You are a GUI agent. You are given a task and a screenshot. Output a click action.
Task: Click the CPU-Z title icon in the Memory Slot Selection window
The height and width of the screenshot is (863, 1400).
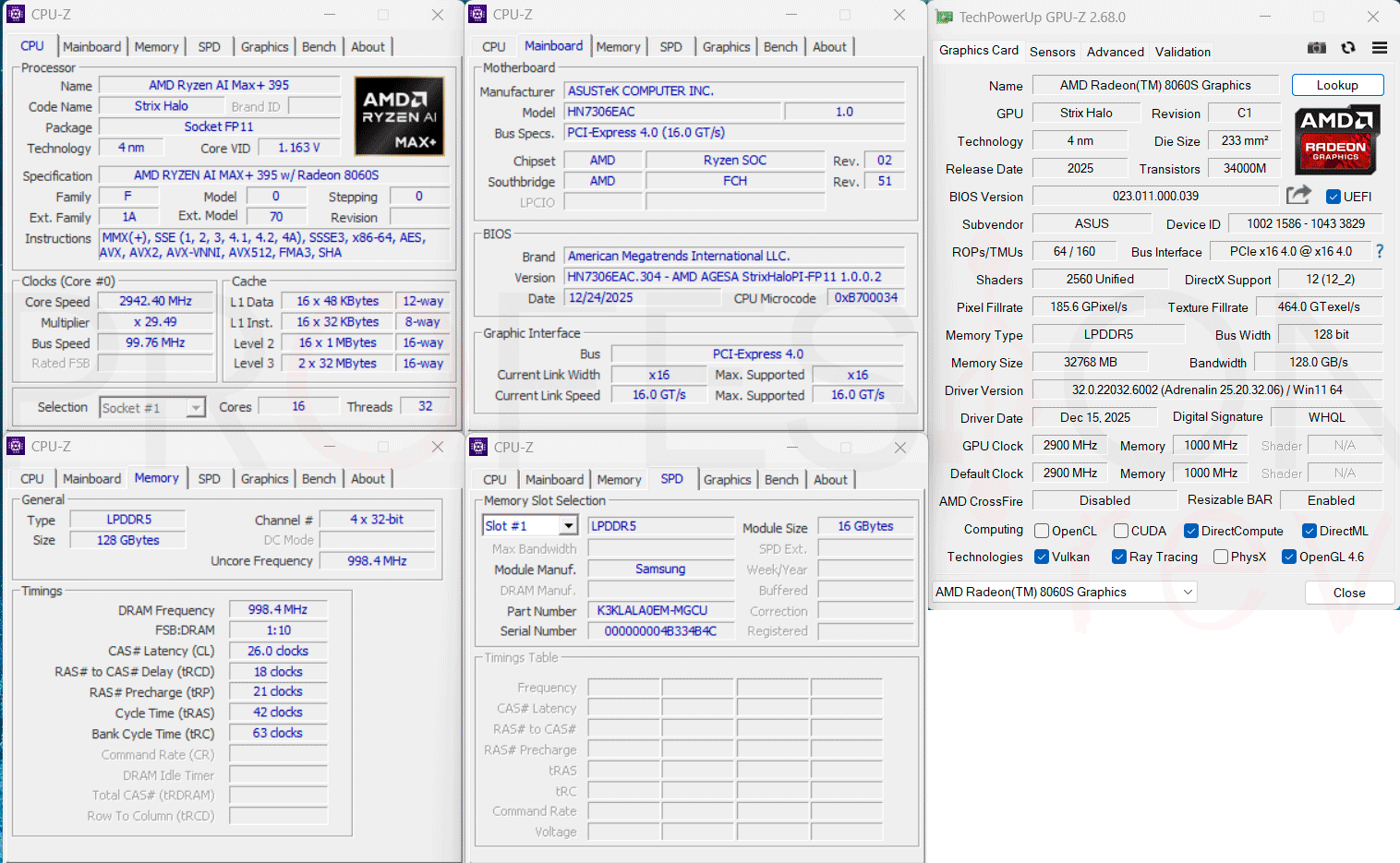[x=478, y=447]
